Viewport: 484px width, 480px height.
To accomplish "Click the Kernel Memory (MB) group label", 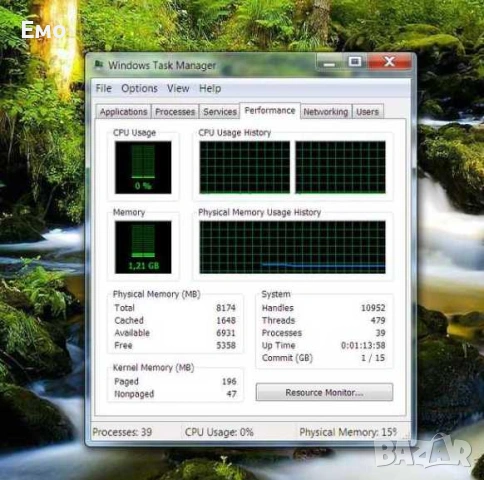I will (153, 367).
